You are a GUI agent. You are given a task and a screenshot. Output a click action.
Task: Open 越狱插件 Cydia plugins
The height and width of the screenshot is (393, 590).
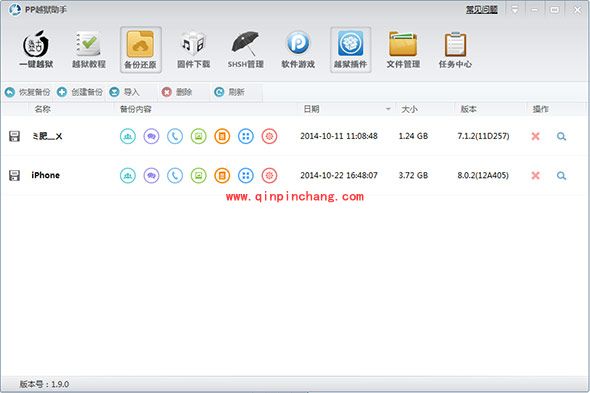(350, 50)
